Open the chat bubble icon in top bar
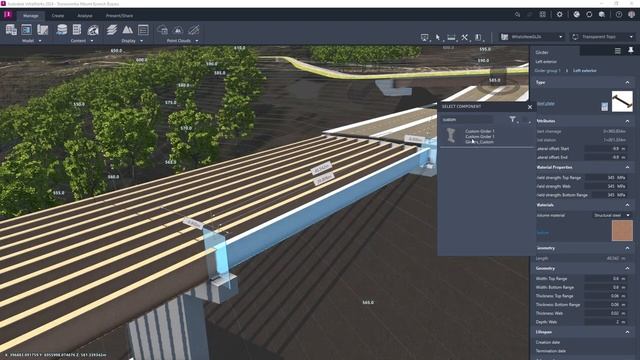 [x=602, y=14]
